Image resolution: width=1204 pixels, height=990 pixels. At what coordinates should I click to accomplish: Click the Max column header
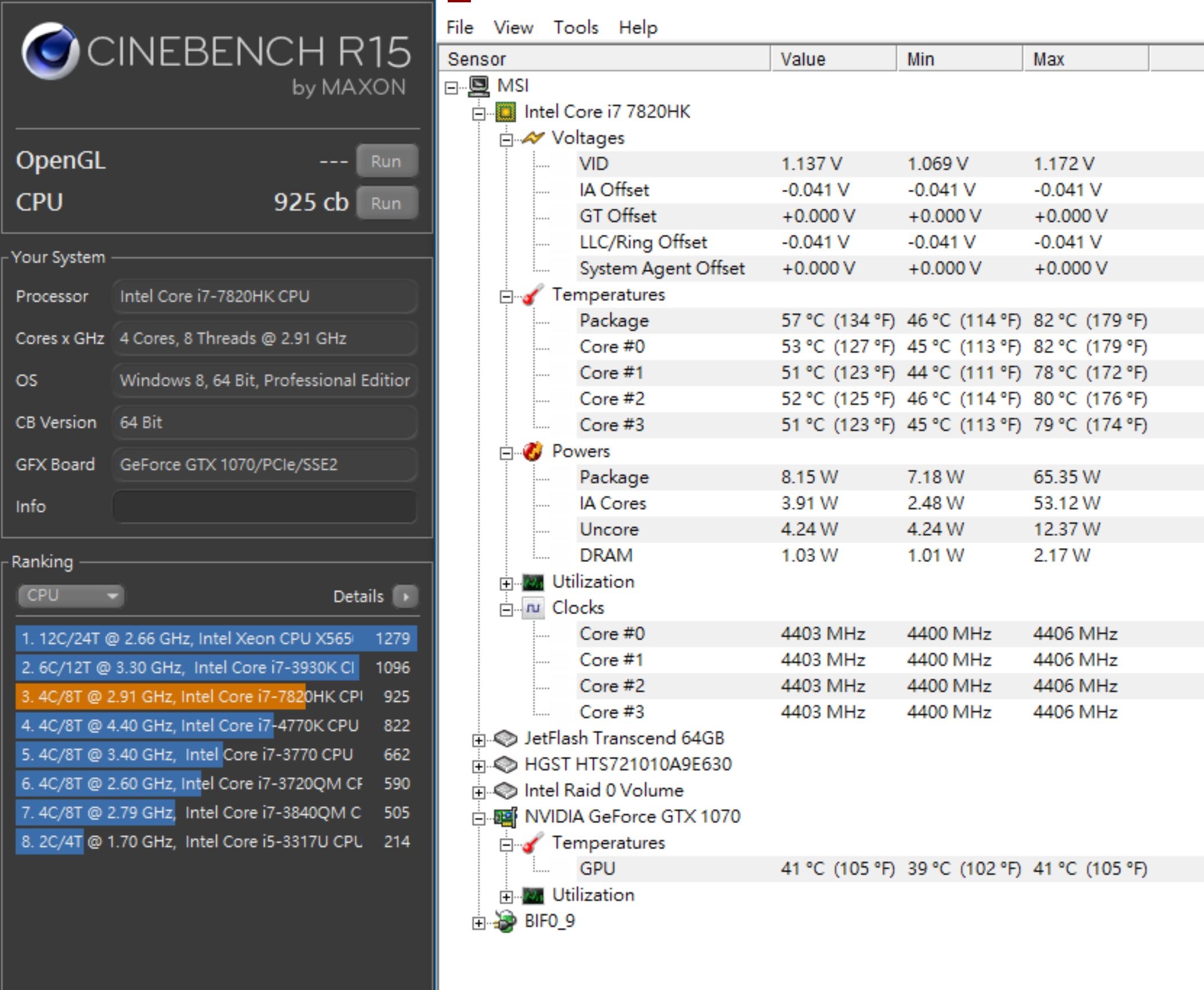(1086, 59)
